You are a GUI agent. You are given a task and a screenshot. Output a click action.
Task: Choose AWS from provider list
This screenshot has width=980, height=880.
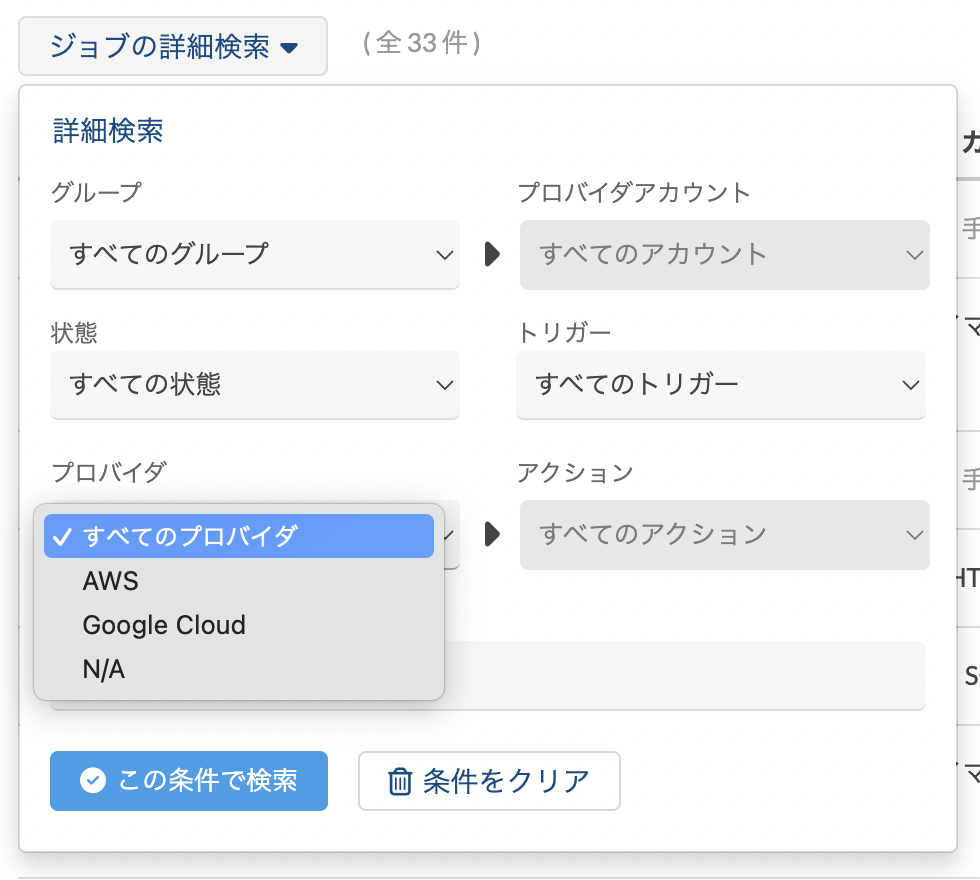pos(111,581)
